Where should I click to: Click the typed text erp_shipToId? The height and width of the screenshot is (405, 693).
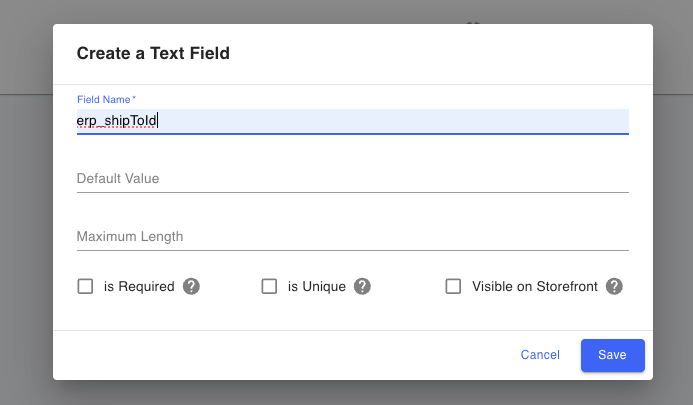pyautogui.click(x=117, y=121)
